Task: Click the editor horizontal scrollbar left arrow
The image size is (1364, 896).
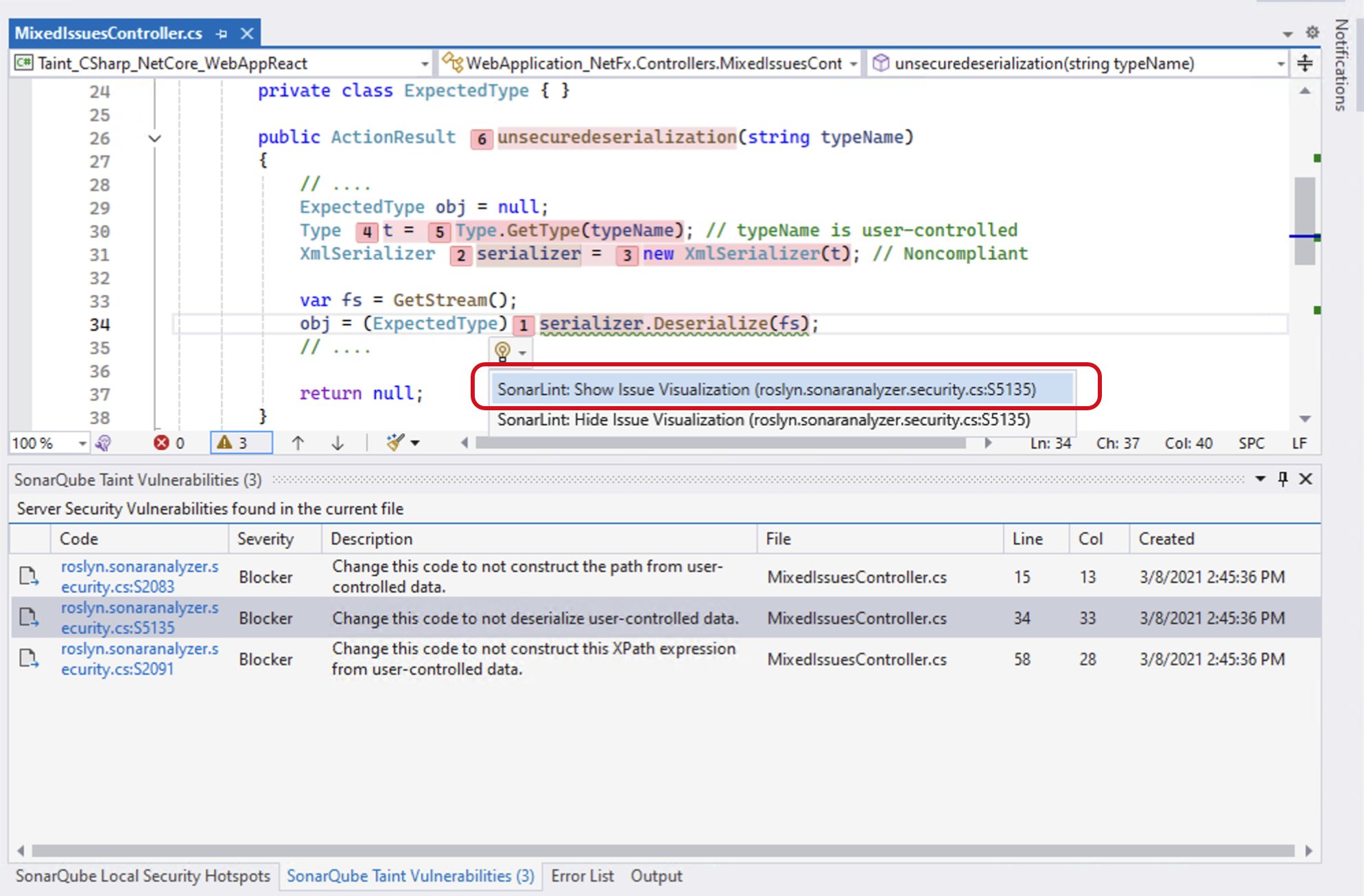Action: [x=465, y=443]
